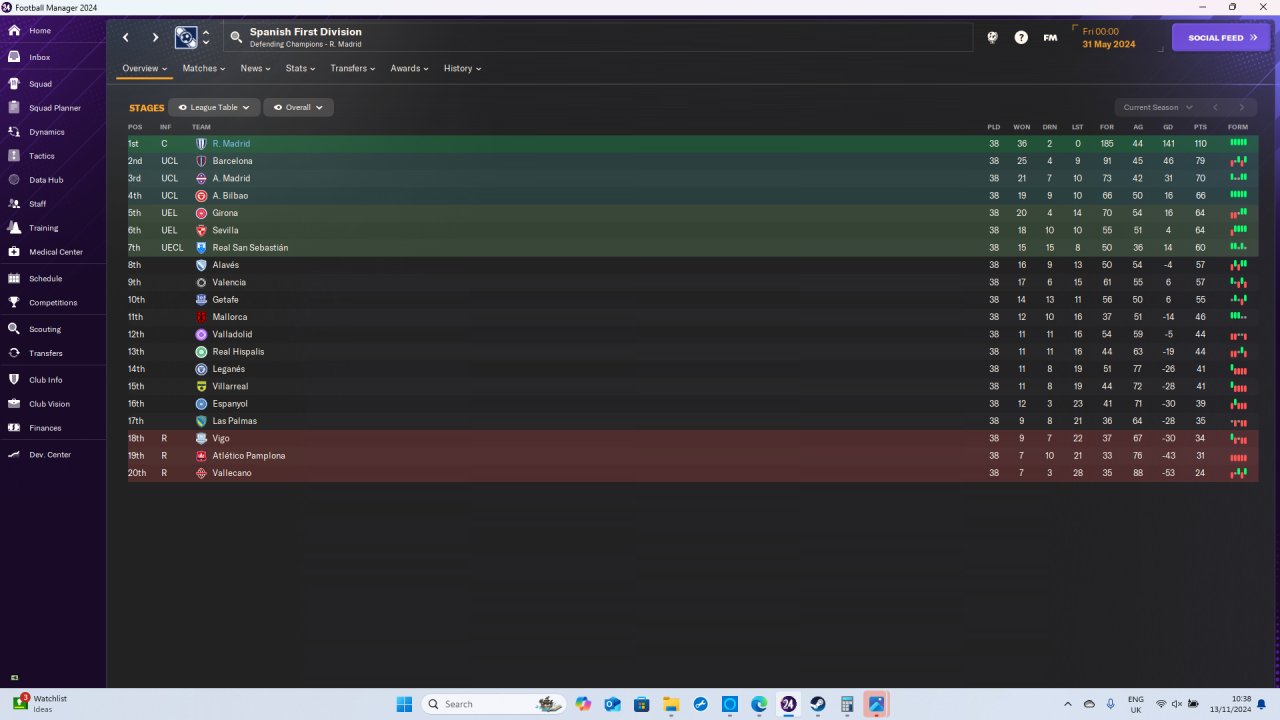Open the R. Madrid team link
Viewport: 1280px width, 720px height.
tap(231, 144)
